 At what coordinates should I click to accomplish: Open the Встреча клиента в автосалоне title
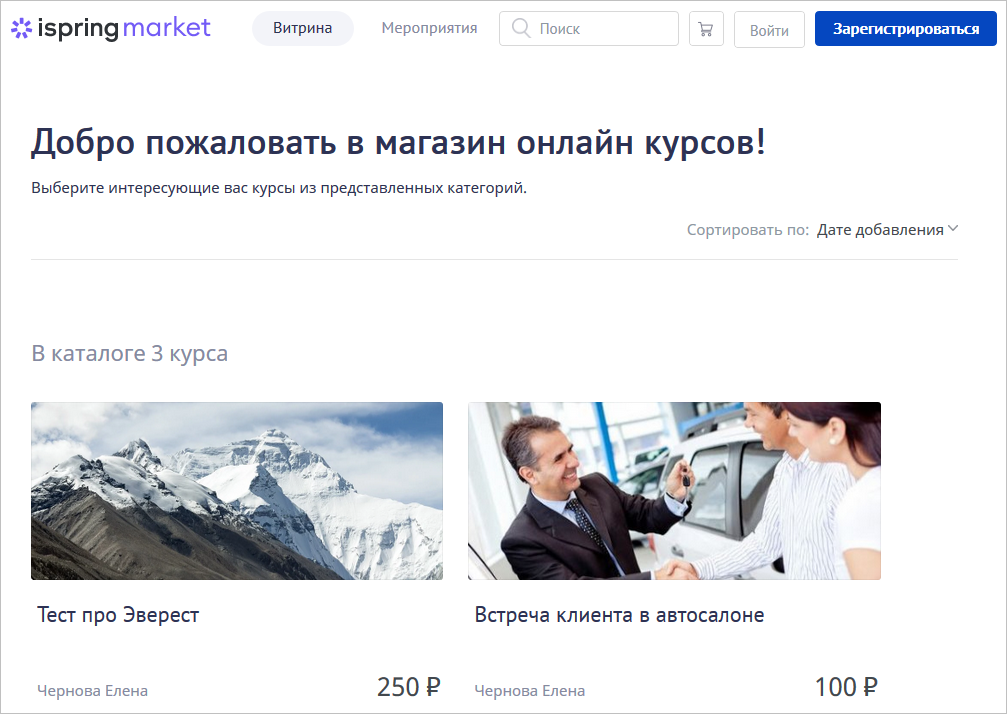619,615
